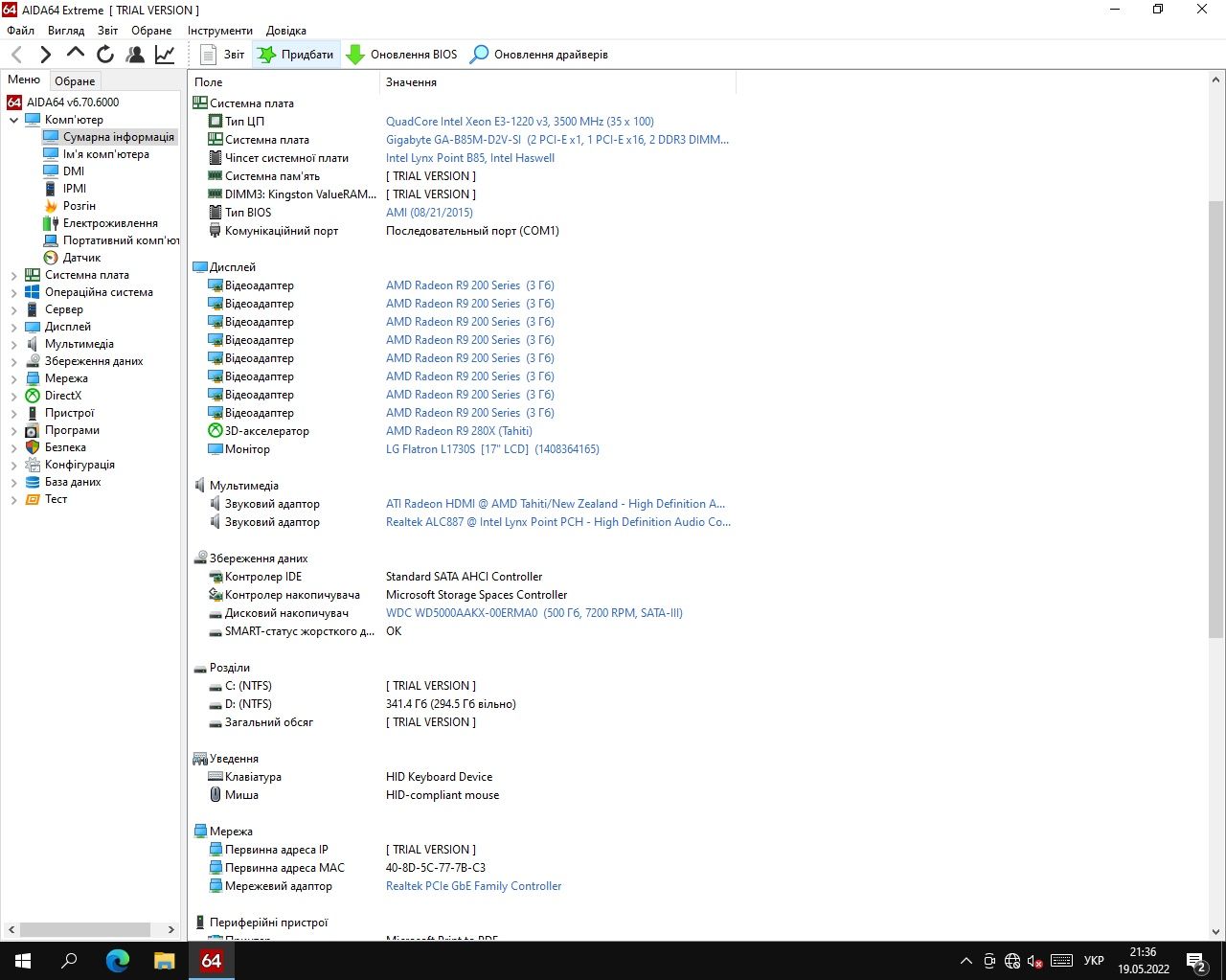This screenshot has width=1226, height=980.
Task: Select AIDA64 v6.70.6000 root node
Action: coord(73,103)
